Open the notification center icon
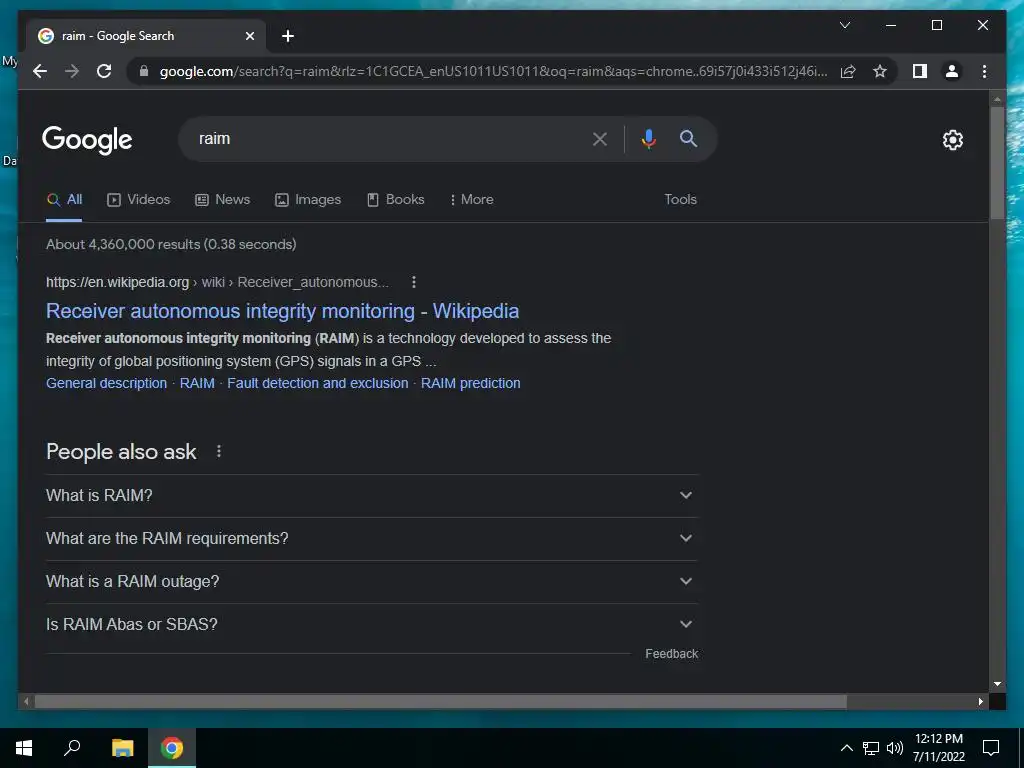The height and width of the screenshot is (768, 1024). click(991, 748)
